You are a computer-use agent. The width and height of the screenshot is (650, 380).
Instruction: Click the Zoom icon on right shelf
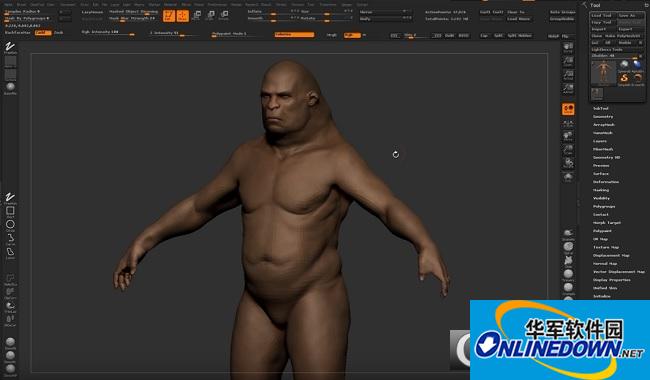(x=568, y=61)
